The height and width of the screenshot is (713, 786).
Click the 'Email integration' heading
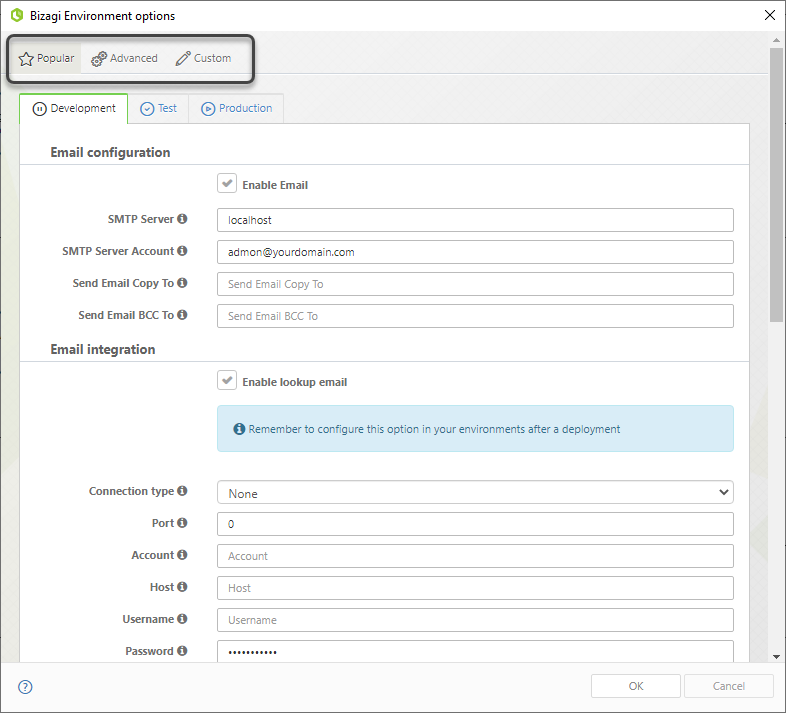(103, 349)
